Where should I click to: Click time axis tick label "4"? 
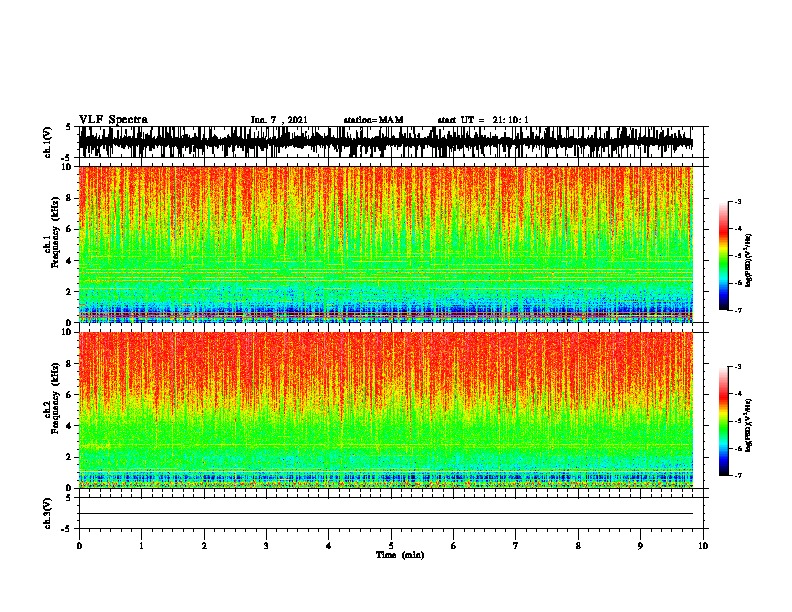coord(329,546)
